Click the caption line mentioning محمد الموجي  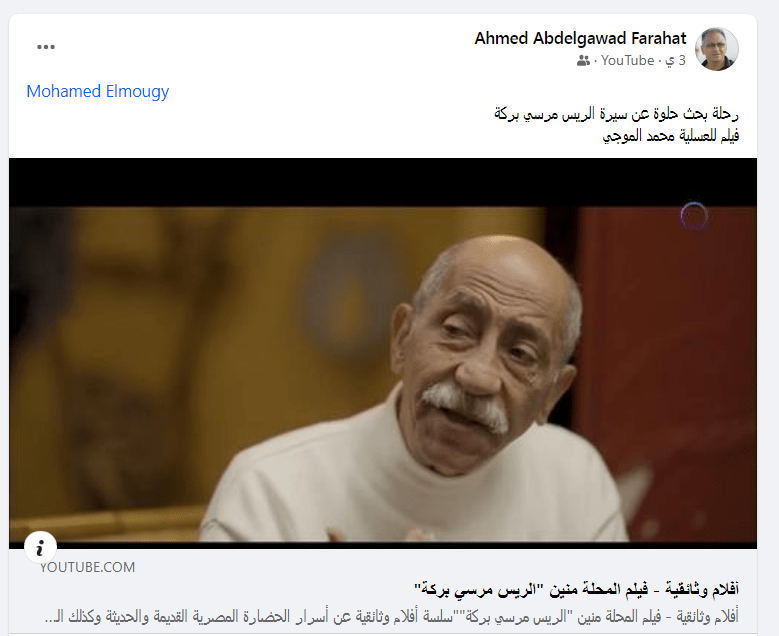tap(671, 136)
